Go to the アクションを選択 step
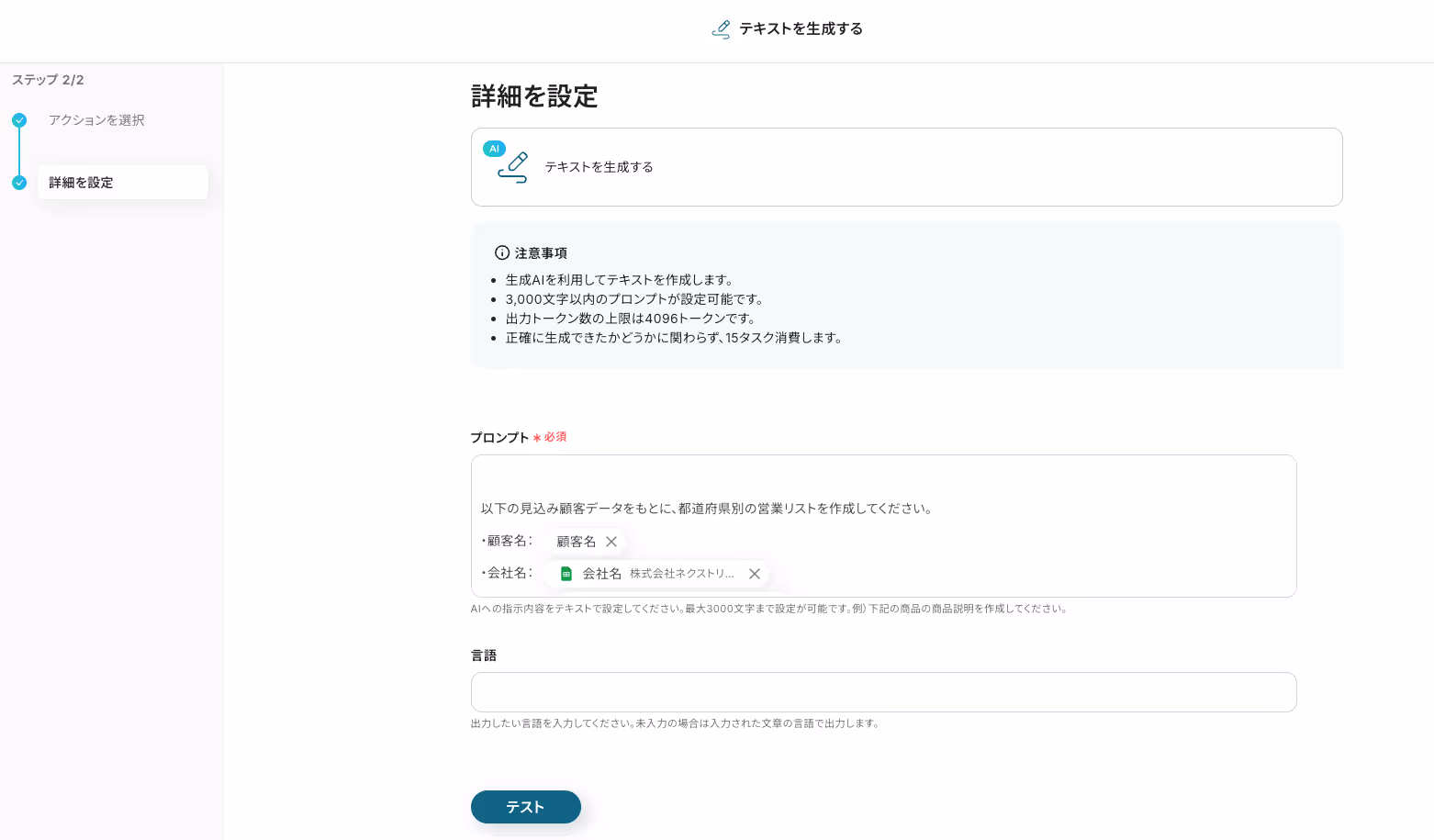 click(x=96, y=120)
